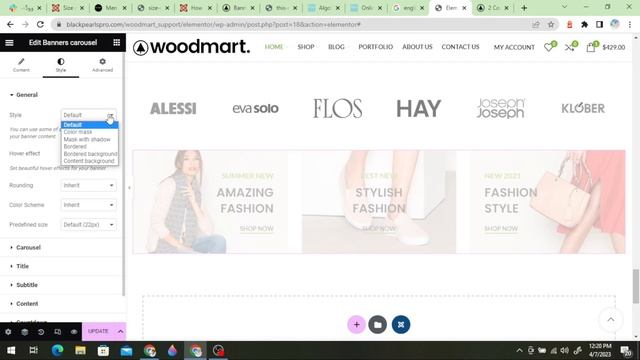The width and height of the screenshot is (640, 360).
Task: Open the Color Scheme dropdown
Action: coord(88,205)
